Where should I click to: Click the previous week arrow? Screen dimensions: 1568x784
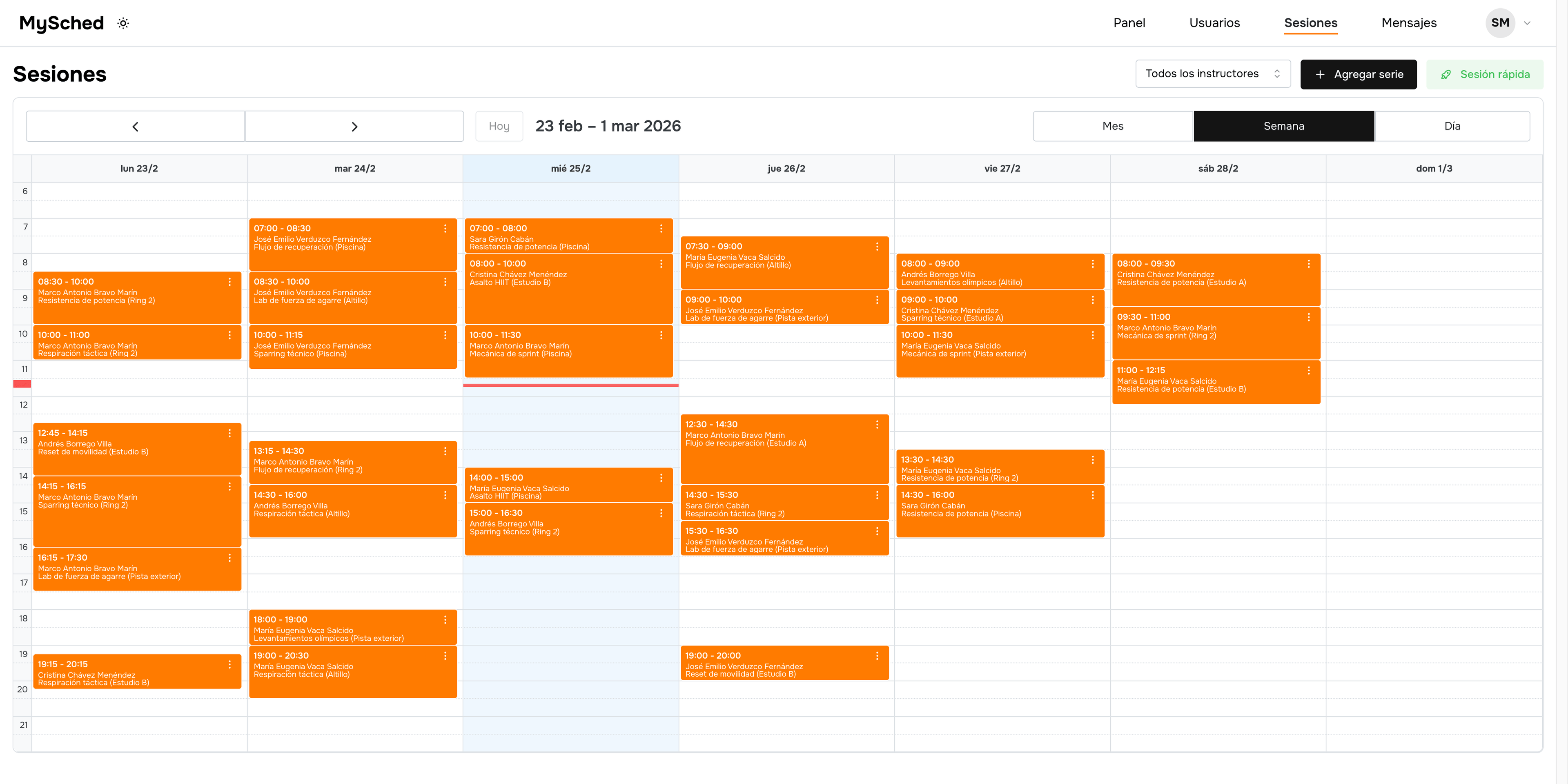point(135,126)
